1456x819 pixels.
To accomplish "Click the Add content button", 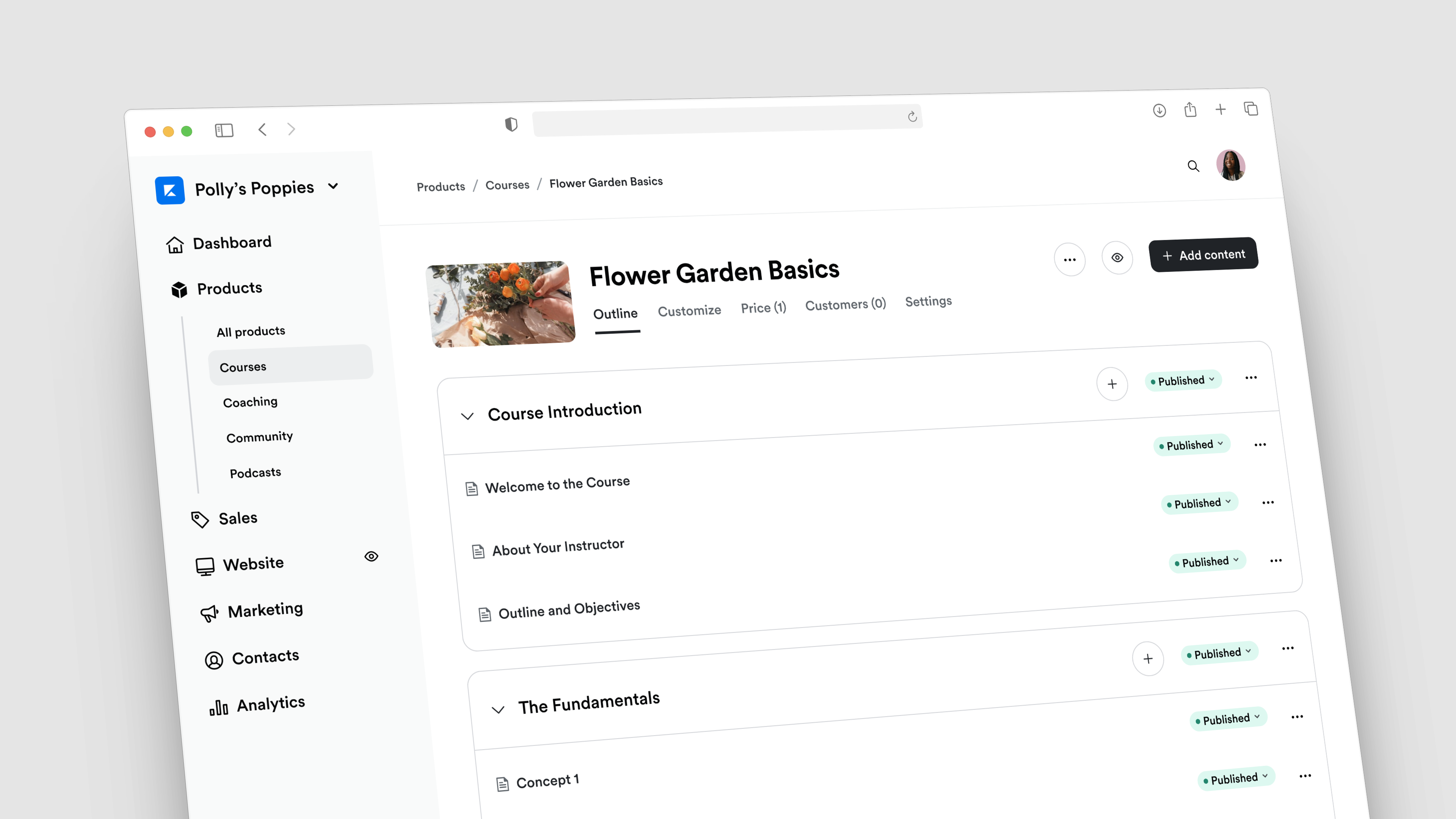I will click(1203, 255).
